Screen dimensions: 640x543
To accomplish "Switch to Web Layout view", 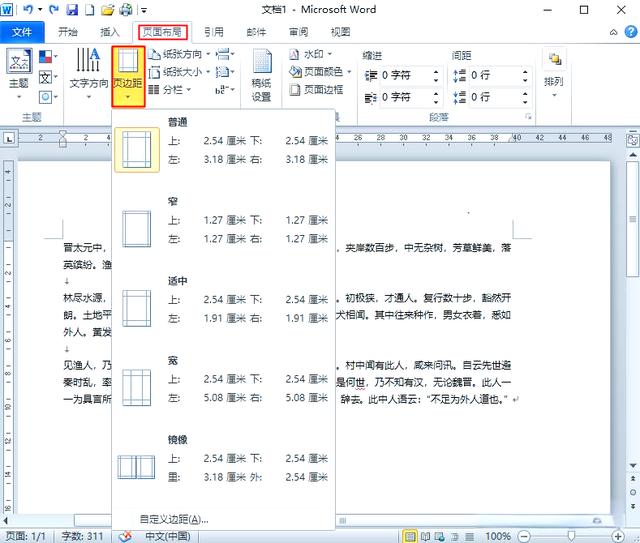I will tap(440, 536).
